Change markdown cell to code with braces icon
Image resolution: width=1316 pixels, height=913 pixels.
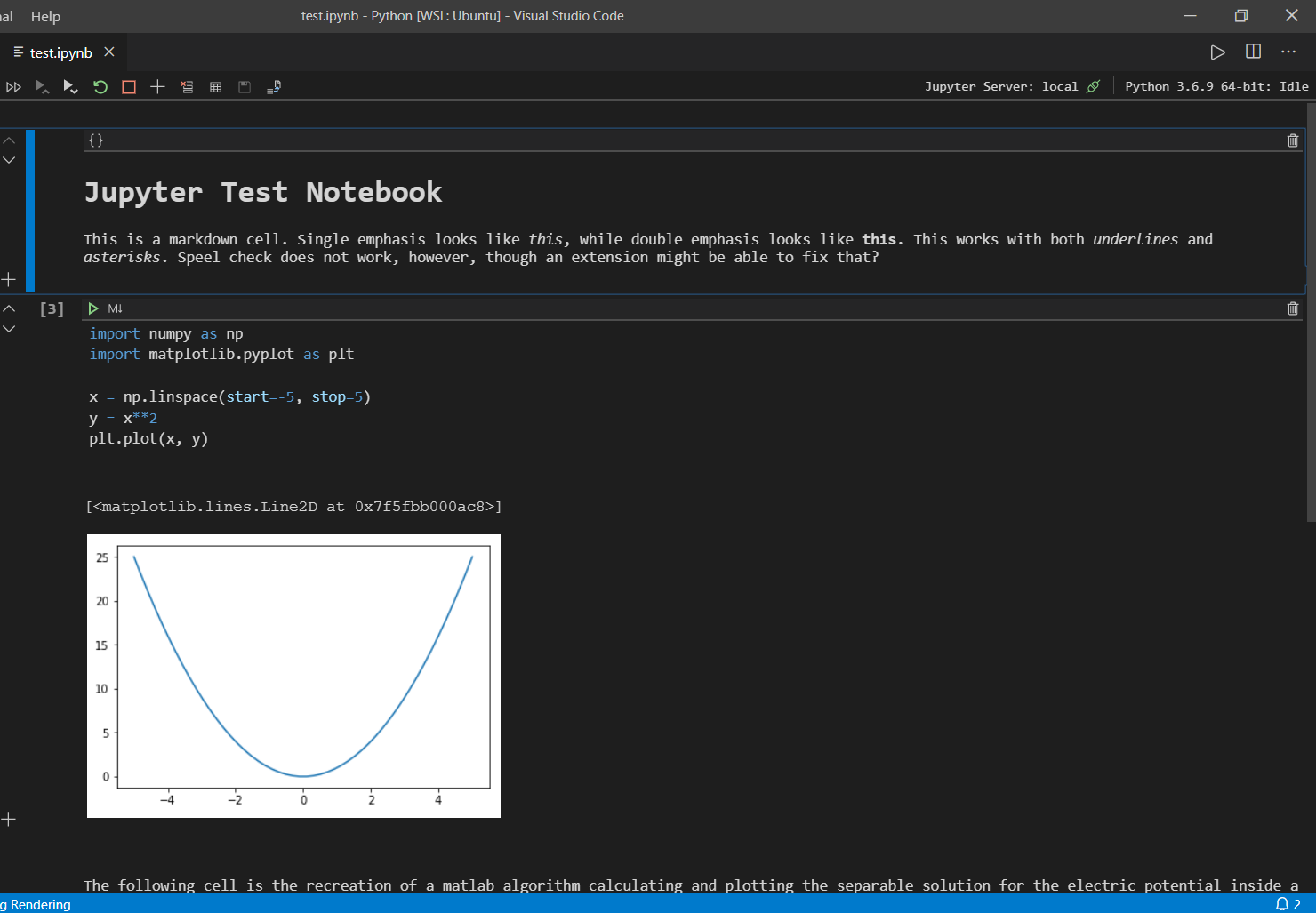click(96, 140)
